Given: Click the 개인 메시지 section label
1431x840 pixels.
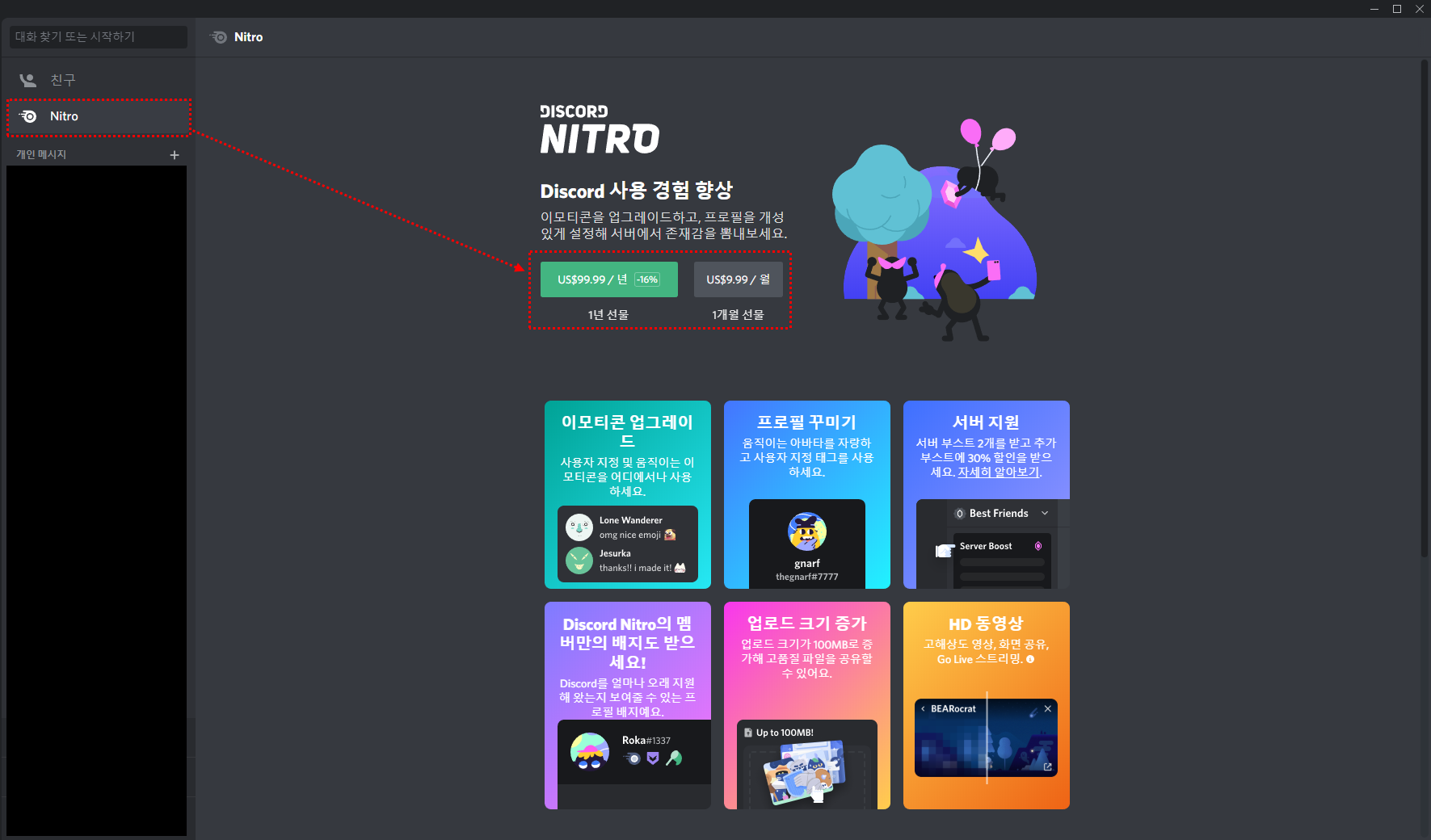Looking at the screenshot, I should (x=41, y=154).
